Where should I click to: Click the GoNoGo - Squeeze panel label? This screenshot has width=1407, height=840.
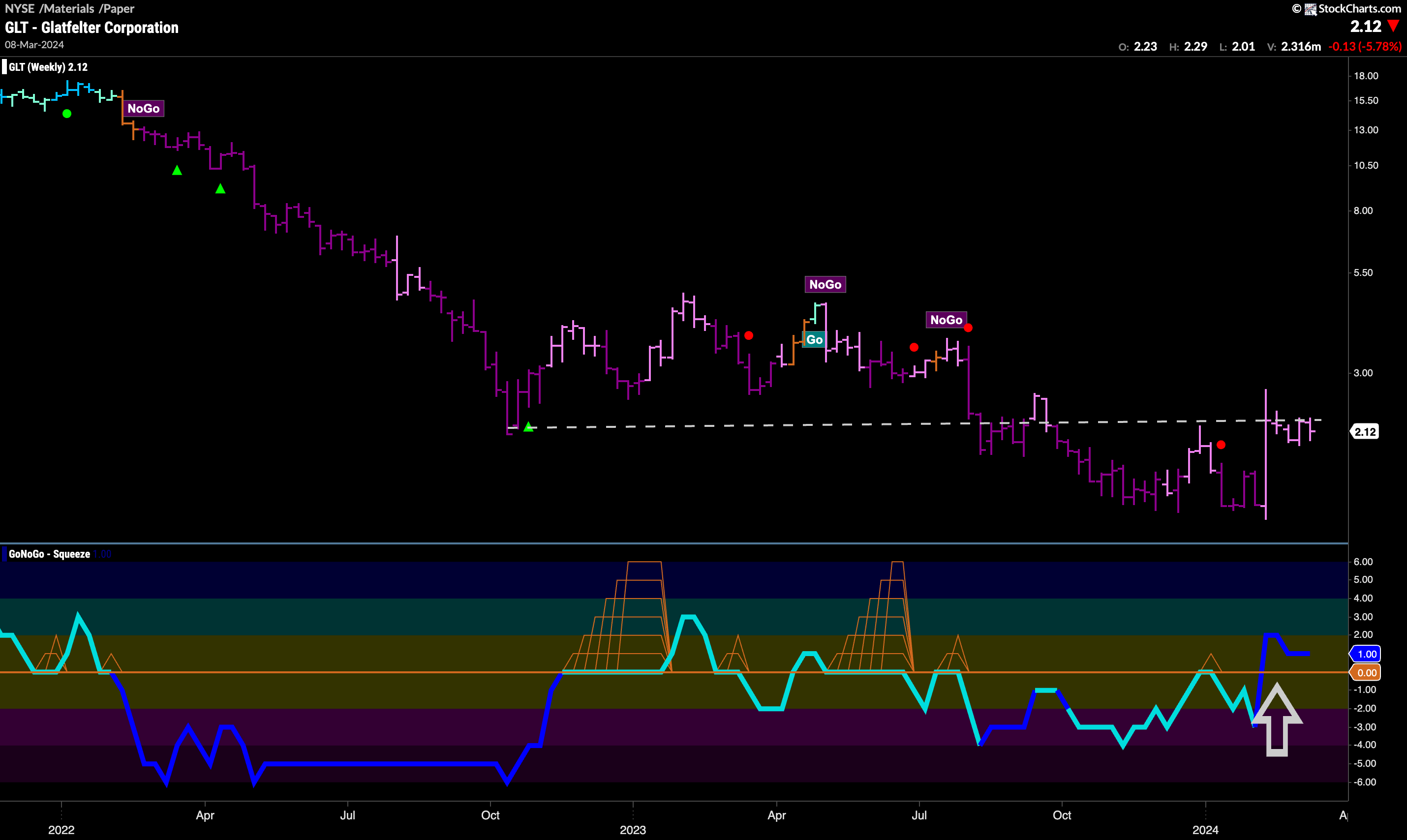49,554
